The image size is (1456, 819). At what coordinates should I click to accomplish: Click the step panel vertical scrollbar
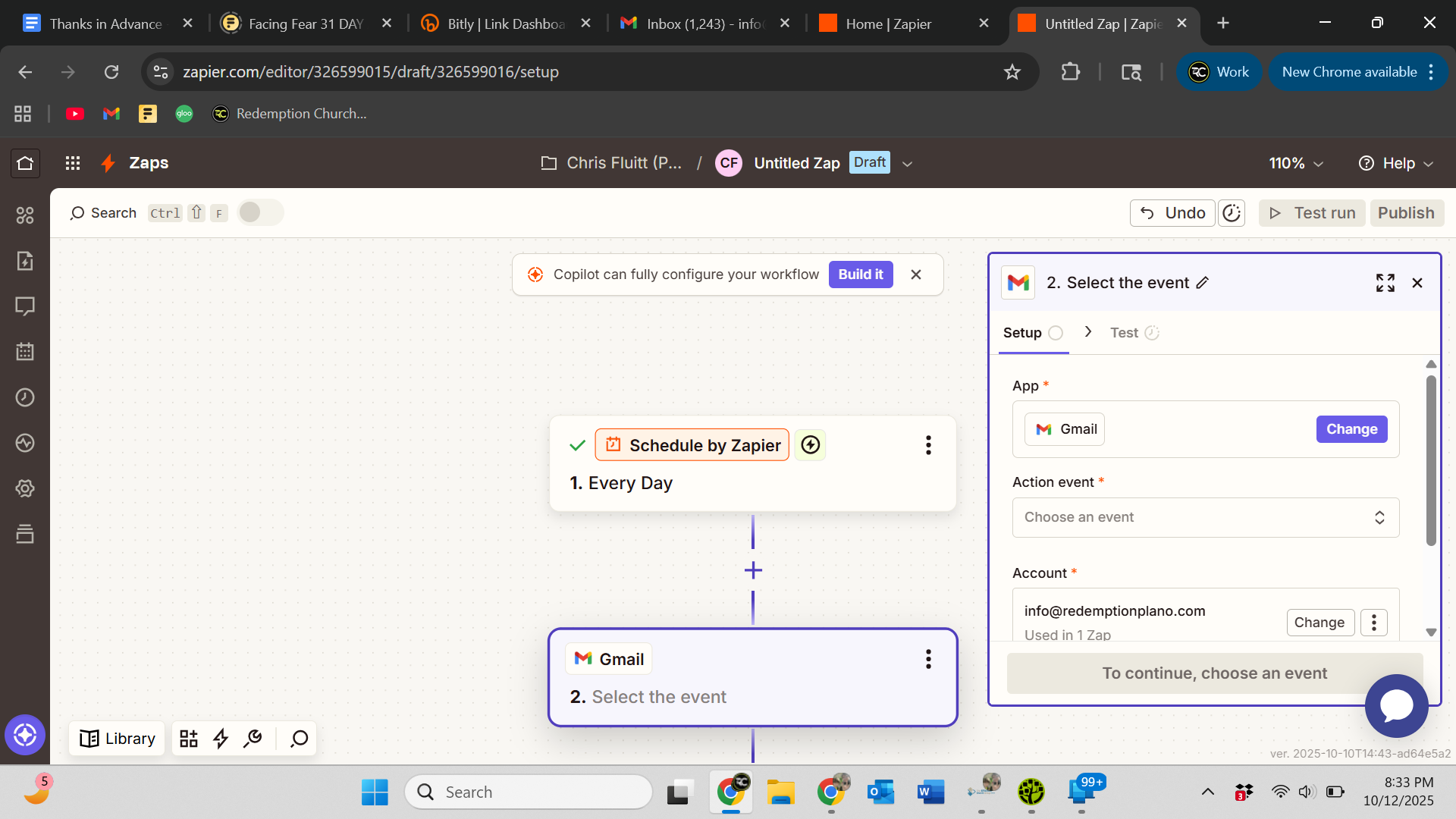click(1431, 461)
